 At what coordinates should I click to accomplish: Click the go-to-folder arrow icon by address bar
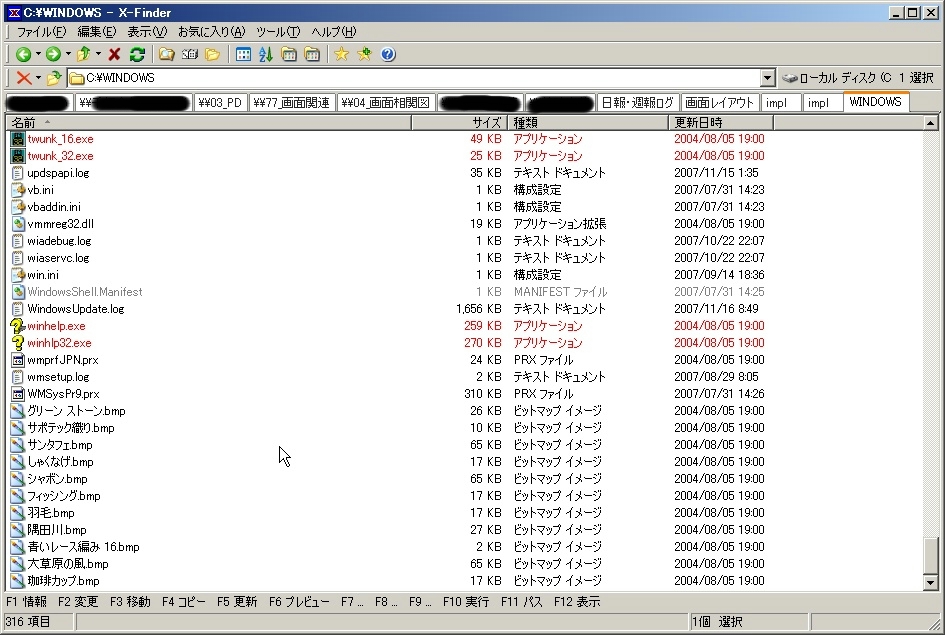pos(54,78)
